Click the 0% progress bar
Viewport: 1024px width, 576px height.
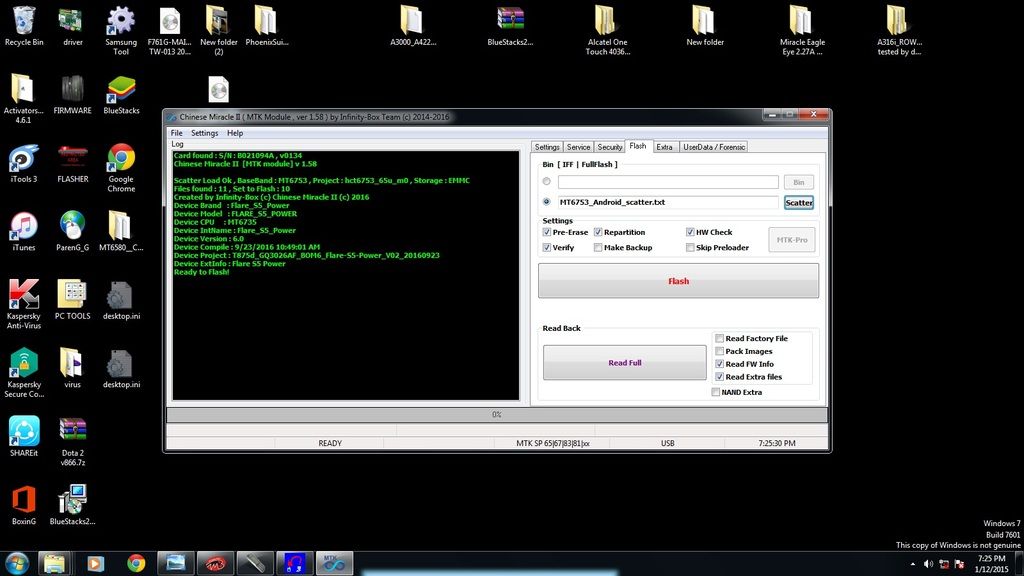(x=496, y=414)
